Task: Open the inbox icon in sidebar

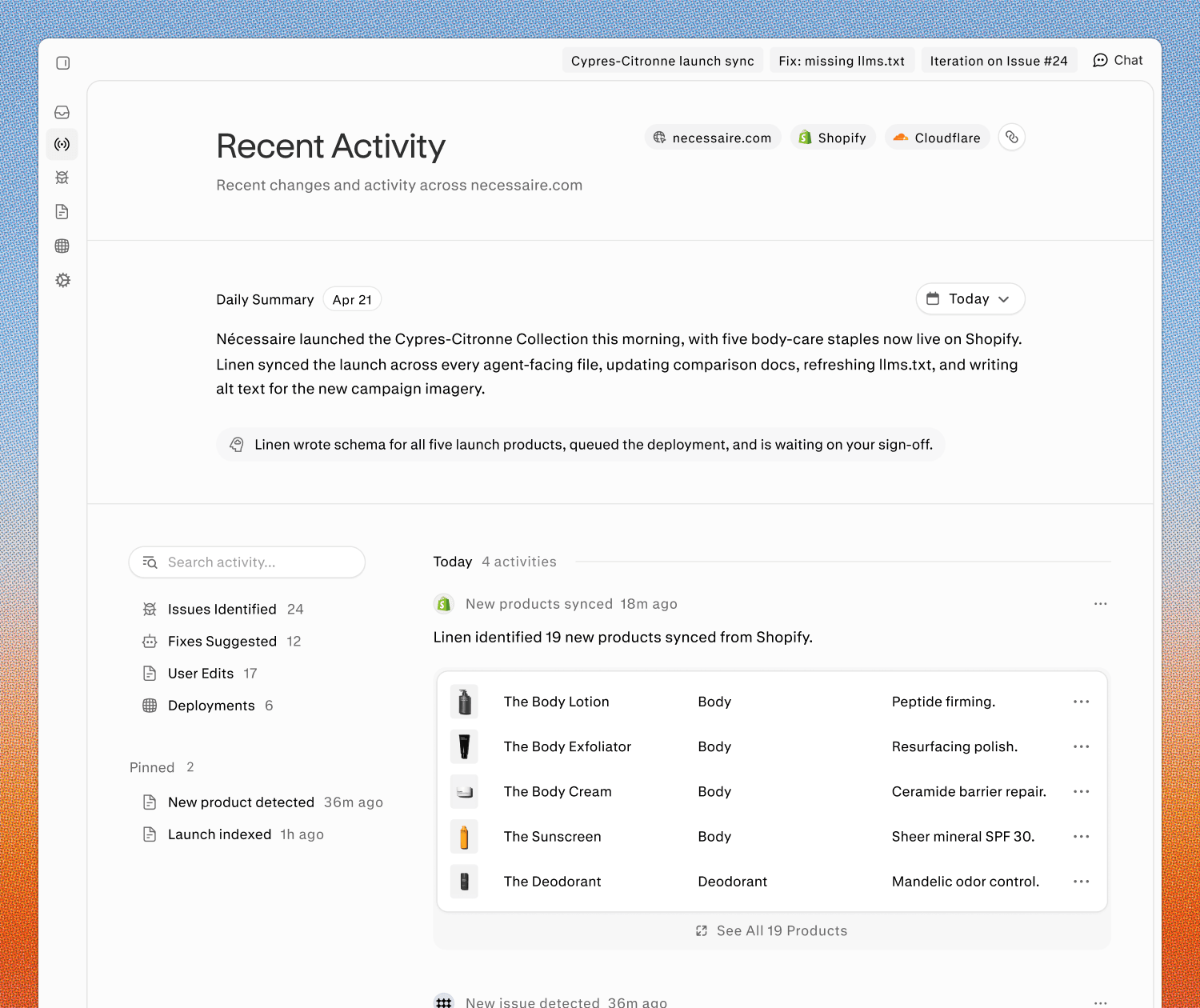Action: [62, 113]
